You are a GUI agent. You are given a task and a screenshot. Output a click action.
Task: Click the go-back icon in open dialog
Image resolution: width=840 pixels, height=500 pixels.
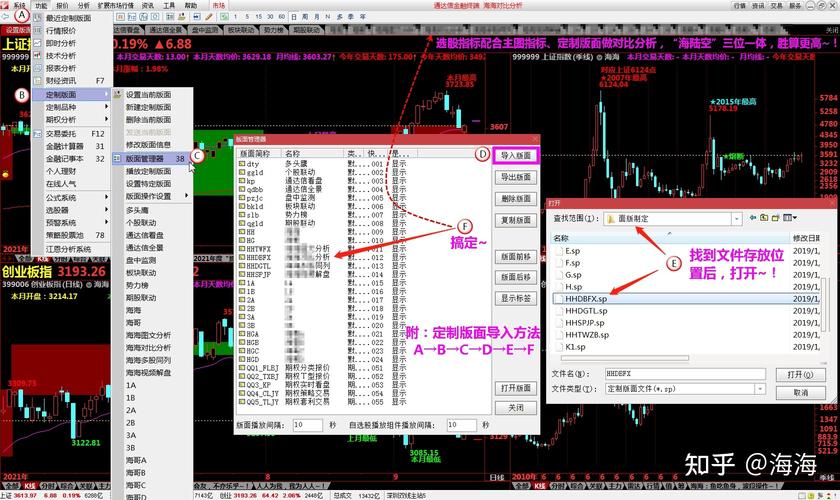(753, 218)
